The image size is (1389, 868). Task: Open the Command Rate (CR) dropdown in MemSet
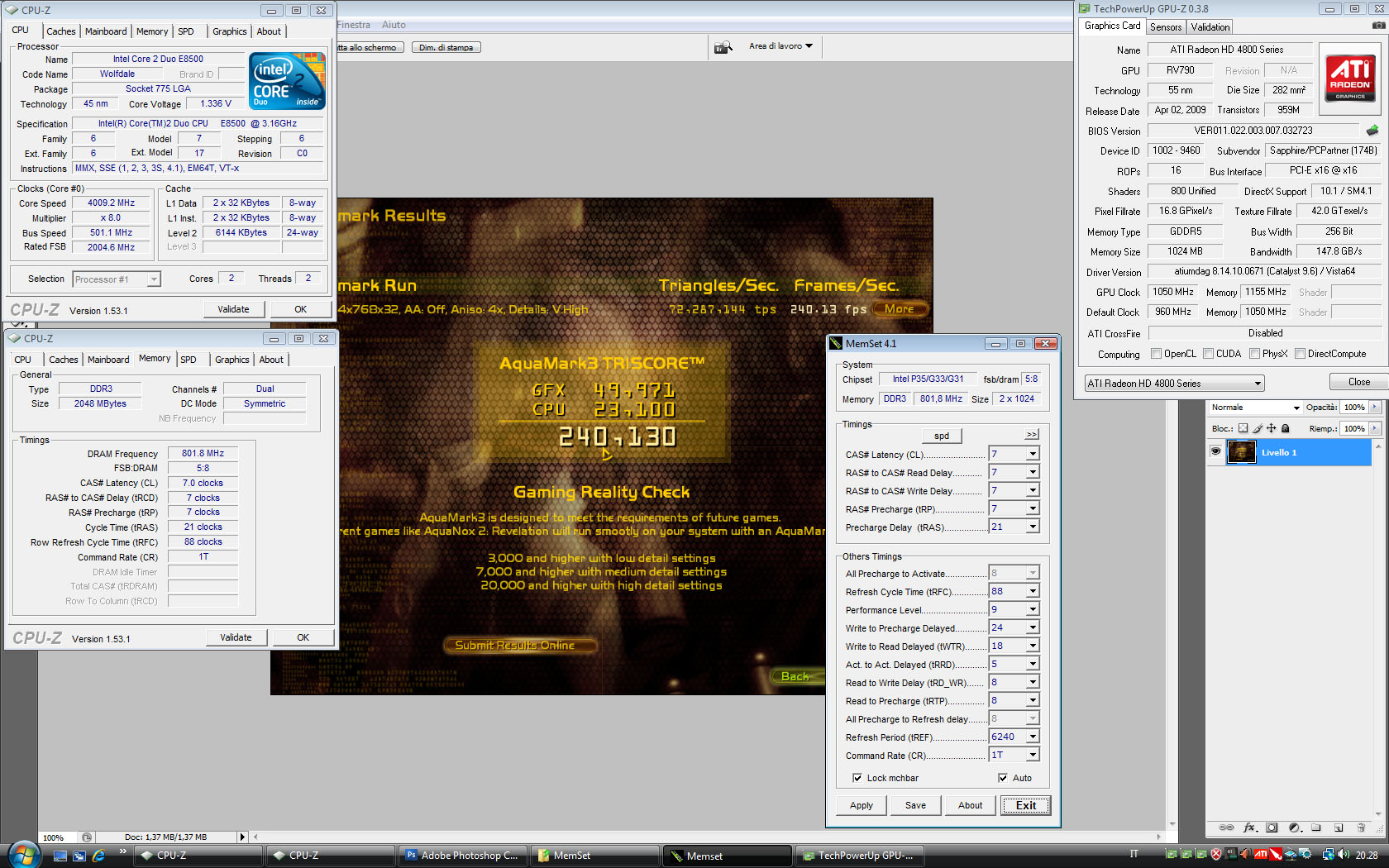pos(1033,755)
